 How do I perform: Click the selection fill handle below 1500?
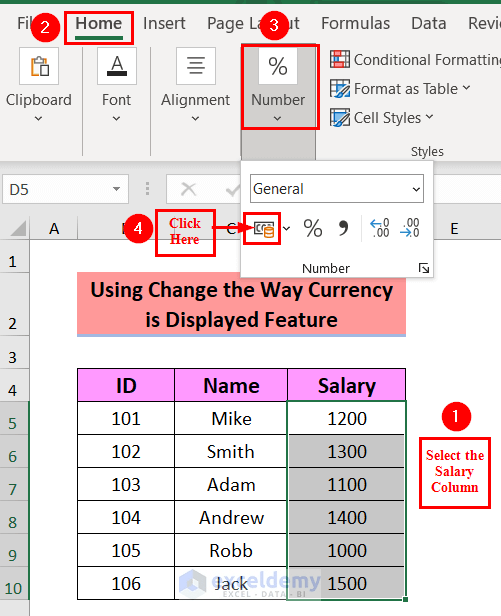[x=406, y=599]
